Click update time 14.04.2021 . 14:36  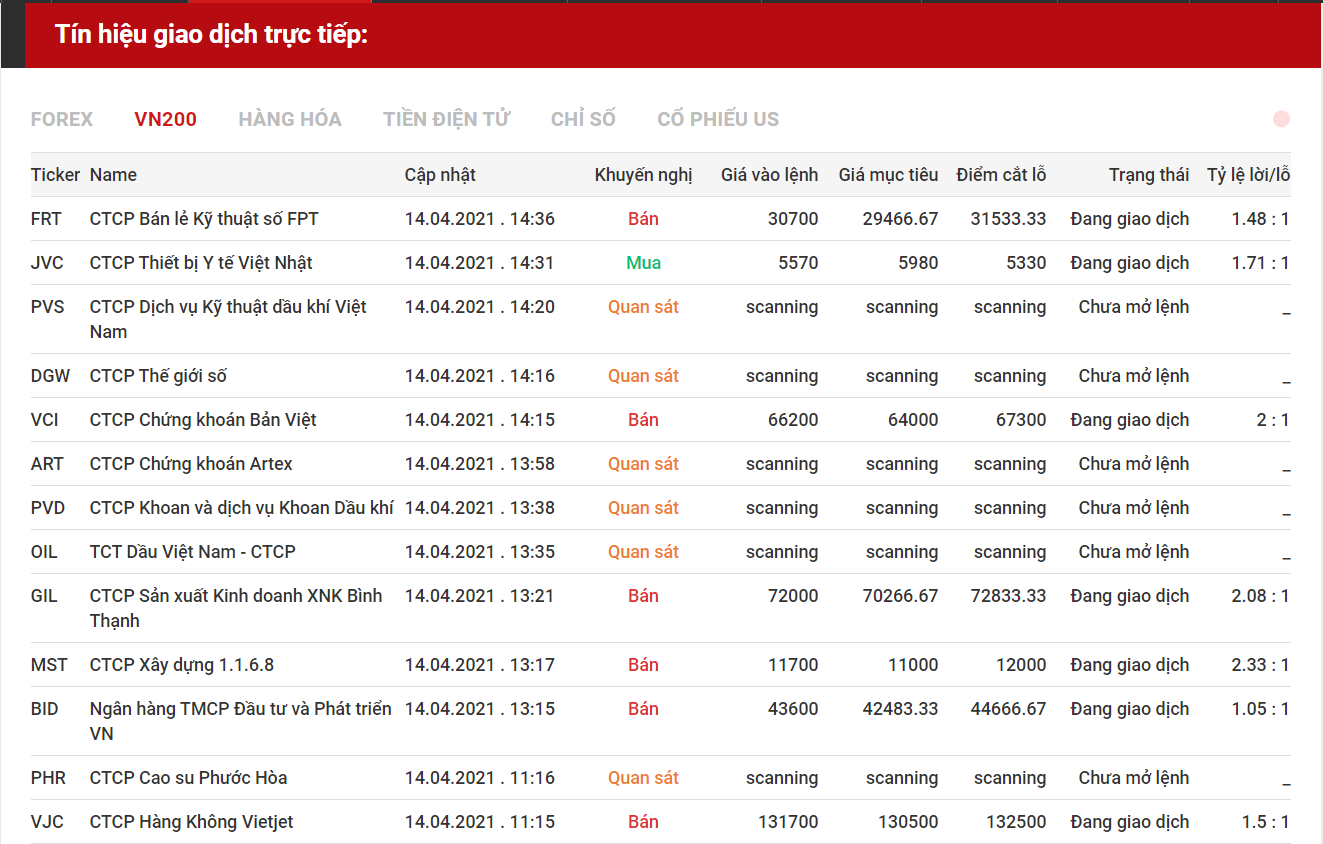click(x=480, y=219)
